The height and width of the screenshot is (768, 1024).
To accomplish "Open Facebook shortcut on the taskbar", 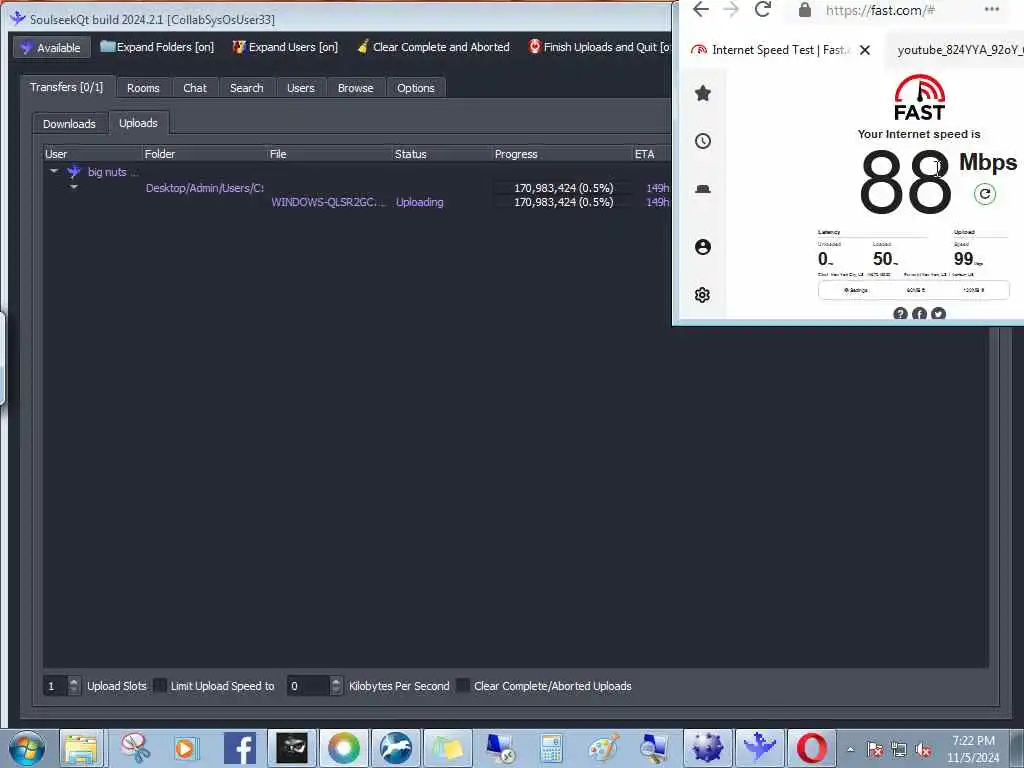I will coord(240,748).
